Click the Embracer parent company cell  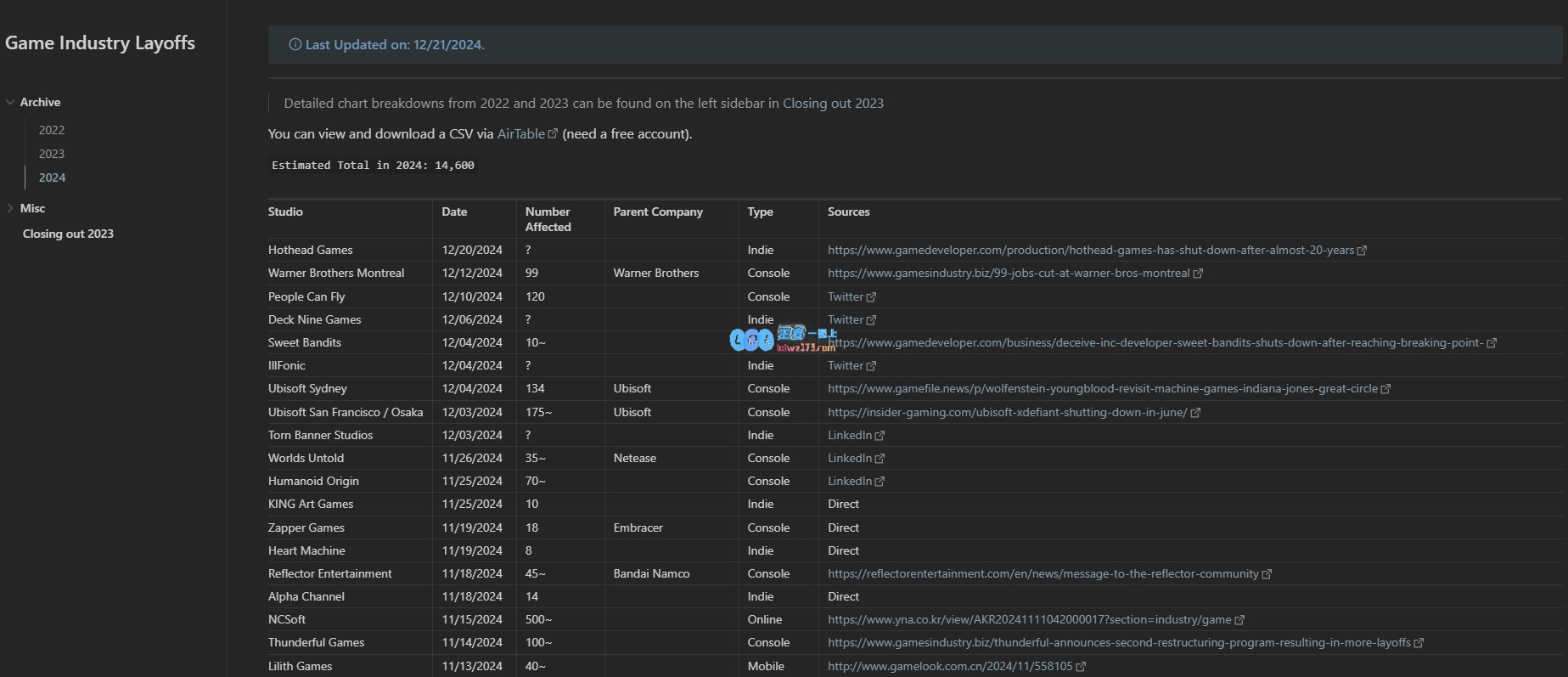point(638,527)
